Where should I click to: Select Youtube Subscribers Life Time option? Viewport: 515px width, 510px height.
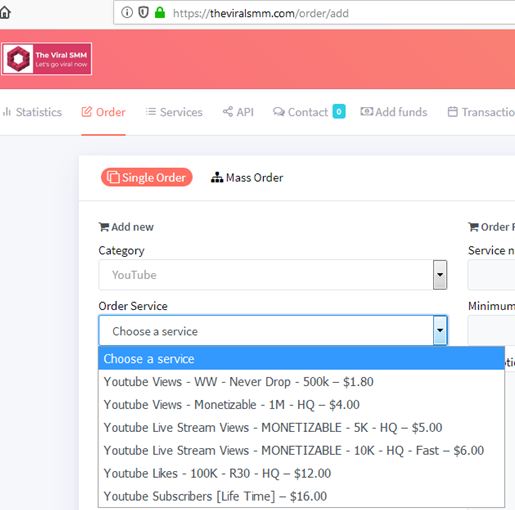301,496
